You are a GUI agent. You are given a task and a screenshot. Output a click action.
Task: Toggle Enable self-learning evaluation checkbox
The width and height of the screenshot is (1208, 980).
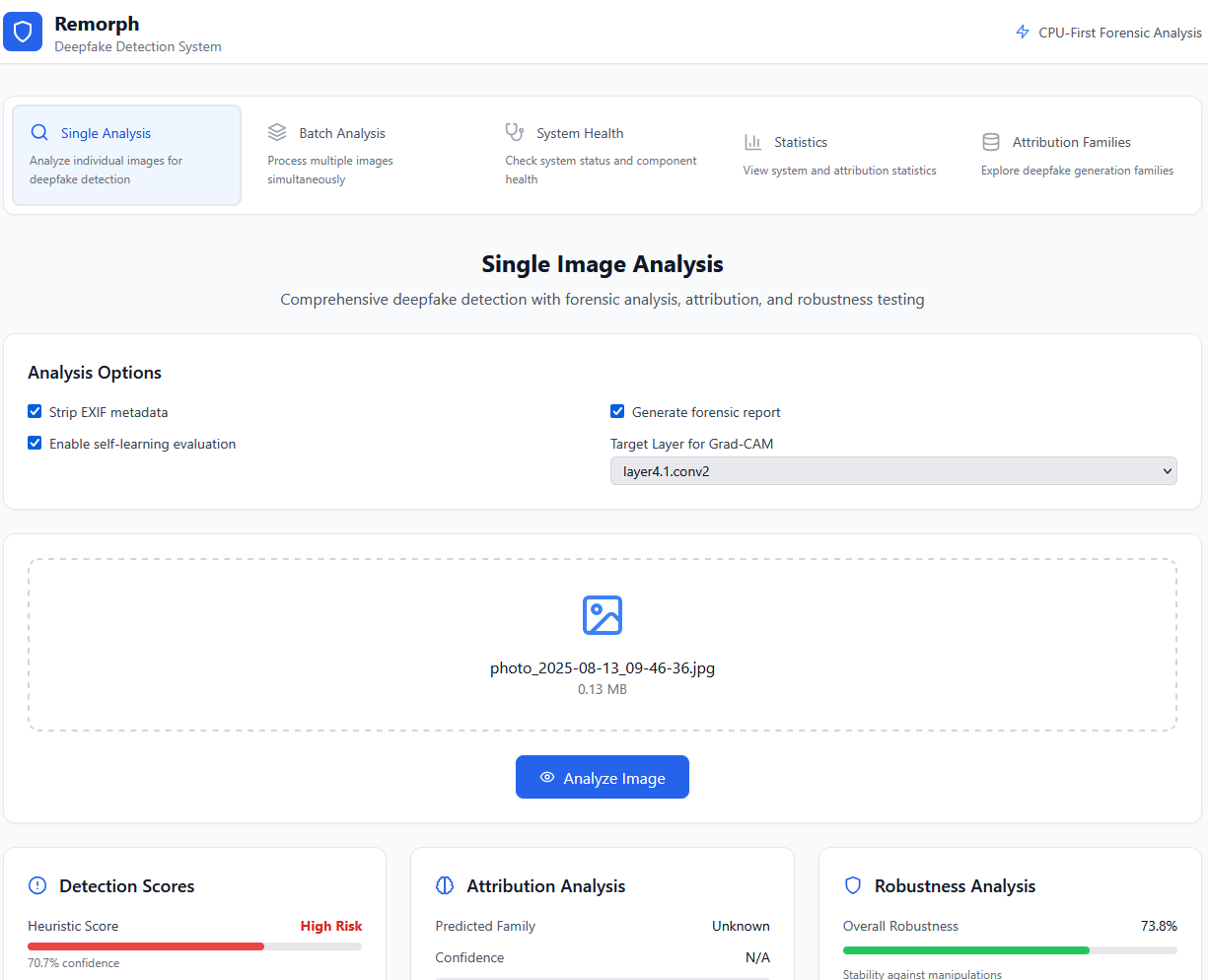35,443
